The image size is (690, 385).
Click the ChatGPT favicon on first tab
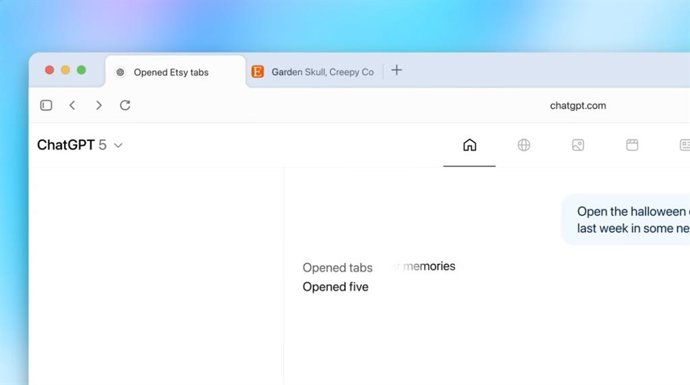pos(120,72)
